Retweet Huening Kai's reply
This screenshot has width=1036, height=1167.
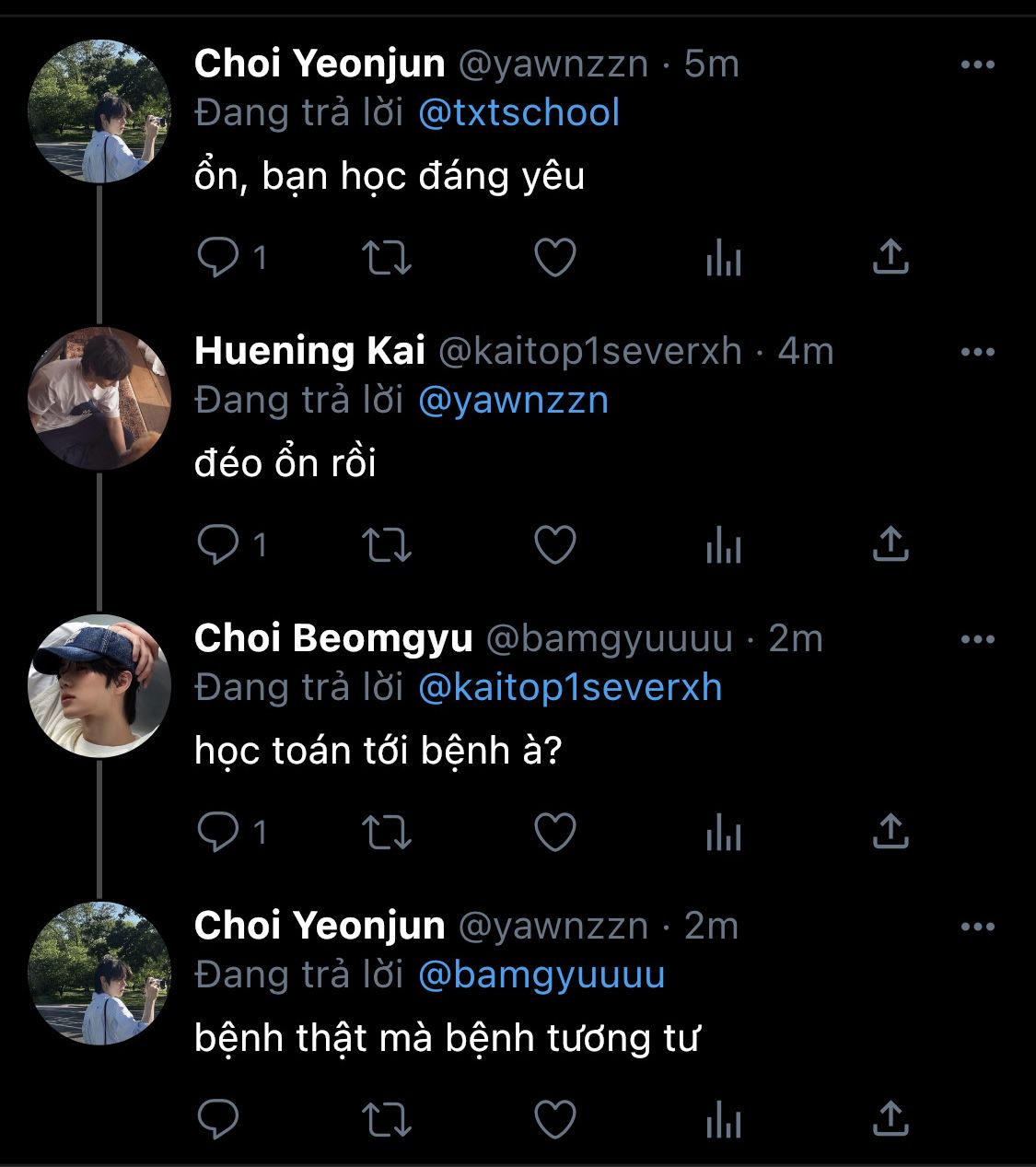[387, 545]
